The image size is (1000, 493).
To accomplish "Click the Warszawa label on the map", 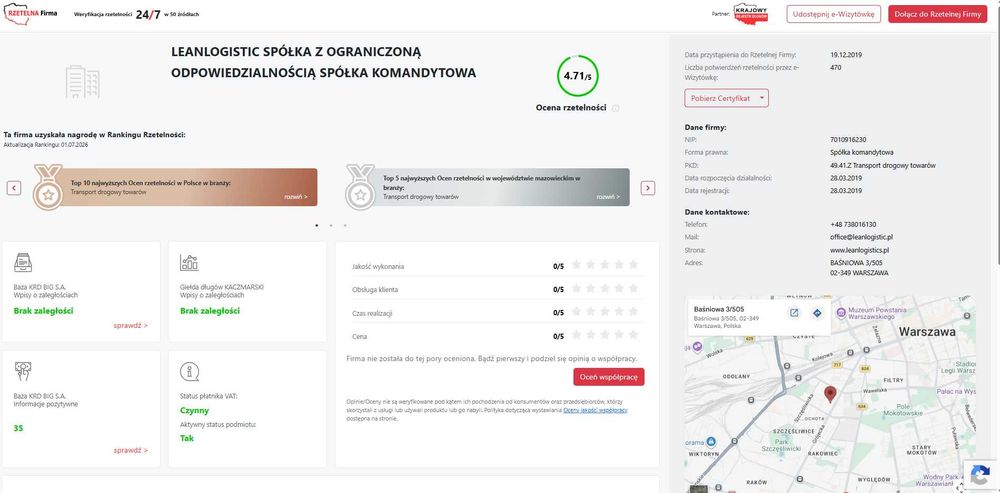I will coord(927,332).
